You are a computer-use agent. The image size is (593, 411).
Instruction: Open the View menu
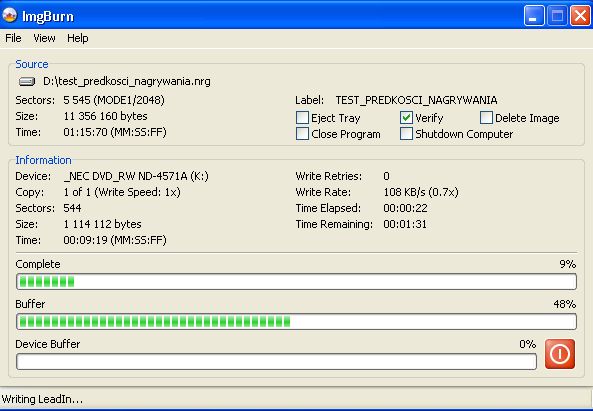click(x=44, y=38)
